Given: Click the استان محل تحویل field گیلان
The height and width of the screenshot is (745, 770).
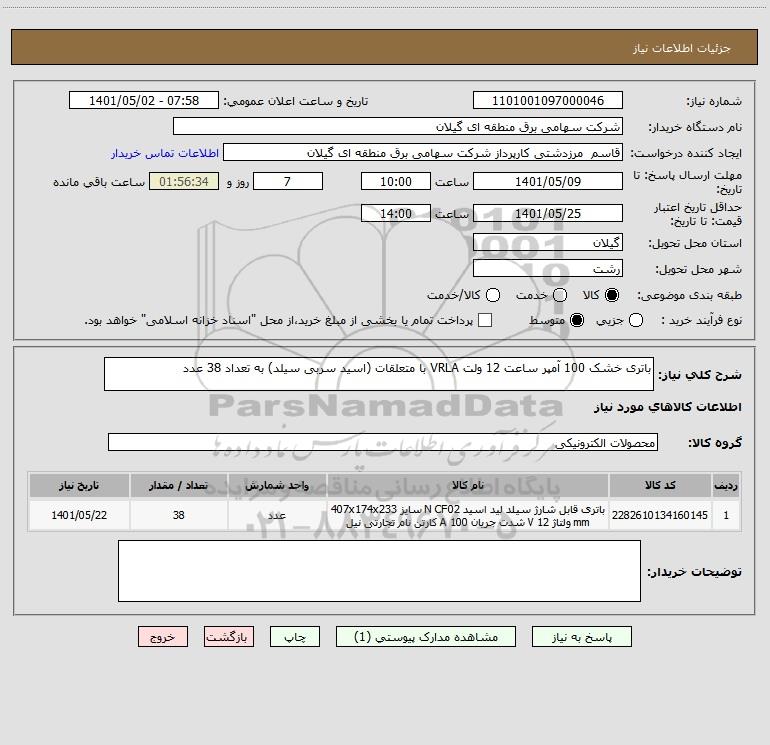Looking at the screenshot, I should (x=548, y=242).
